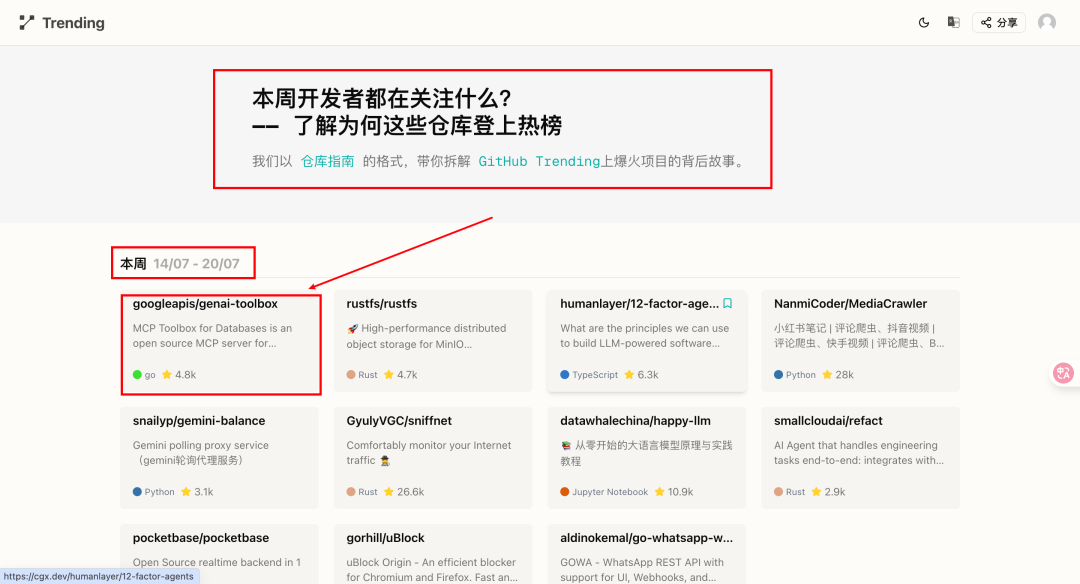This screenshot has width=1080, height=584.
Task: Click bookmark icon on humanlayer card
Action: 727,303
